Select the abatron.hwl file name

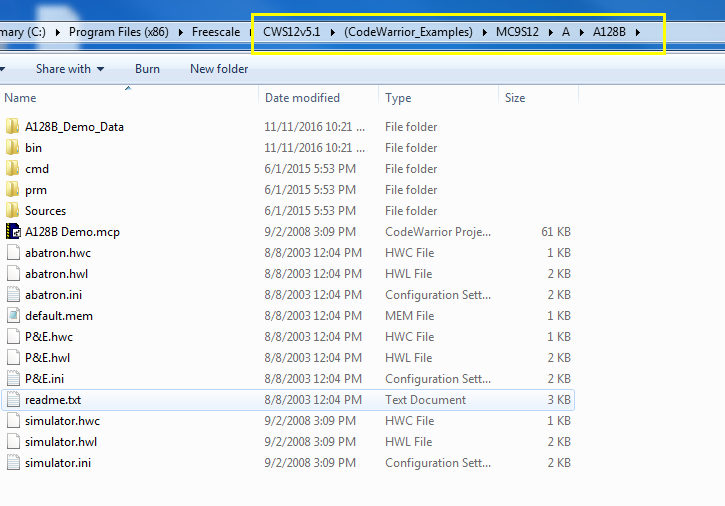click(x=56, y=274)
